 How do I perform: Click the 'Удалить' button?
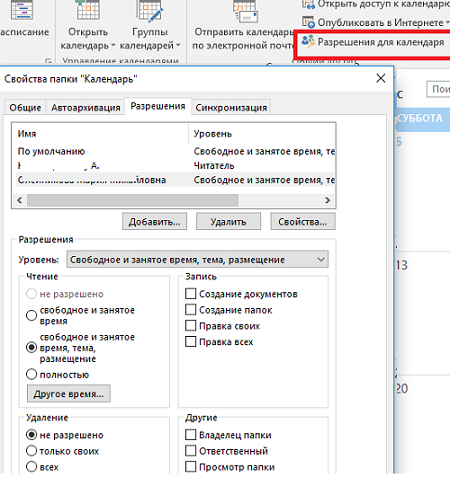(x=228, y=222)
